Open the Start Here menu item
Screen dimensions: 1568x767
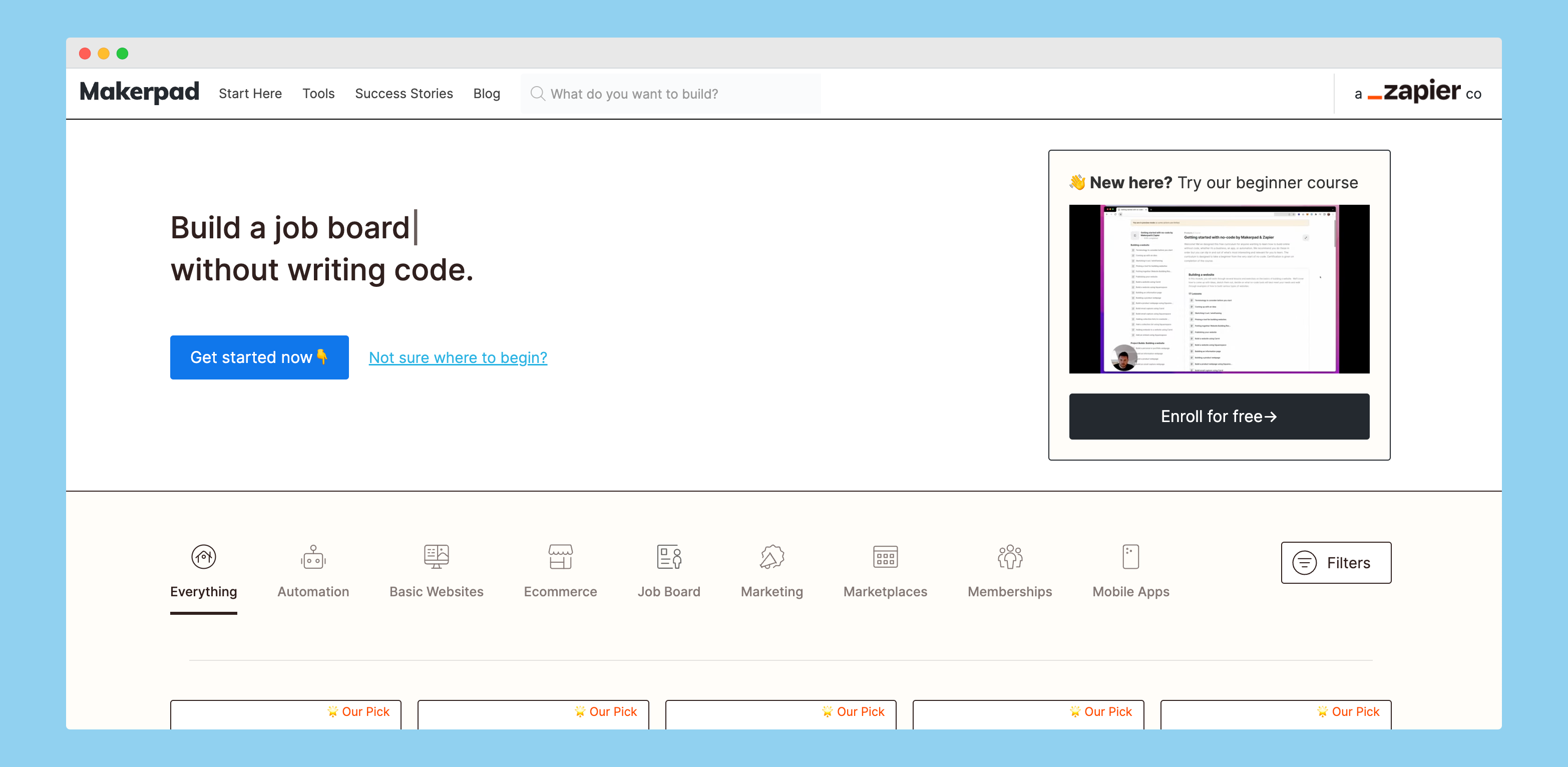click(x=250, y=94)
